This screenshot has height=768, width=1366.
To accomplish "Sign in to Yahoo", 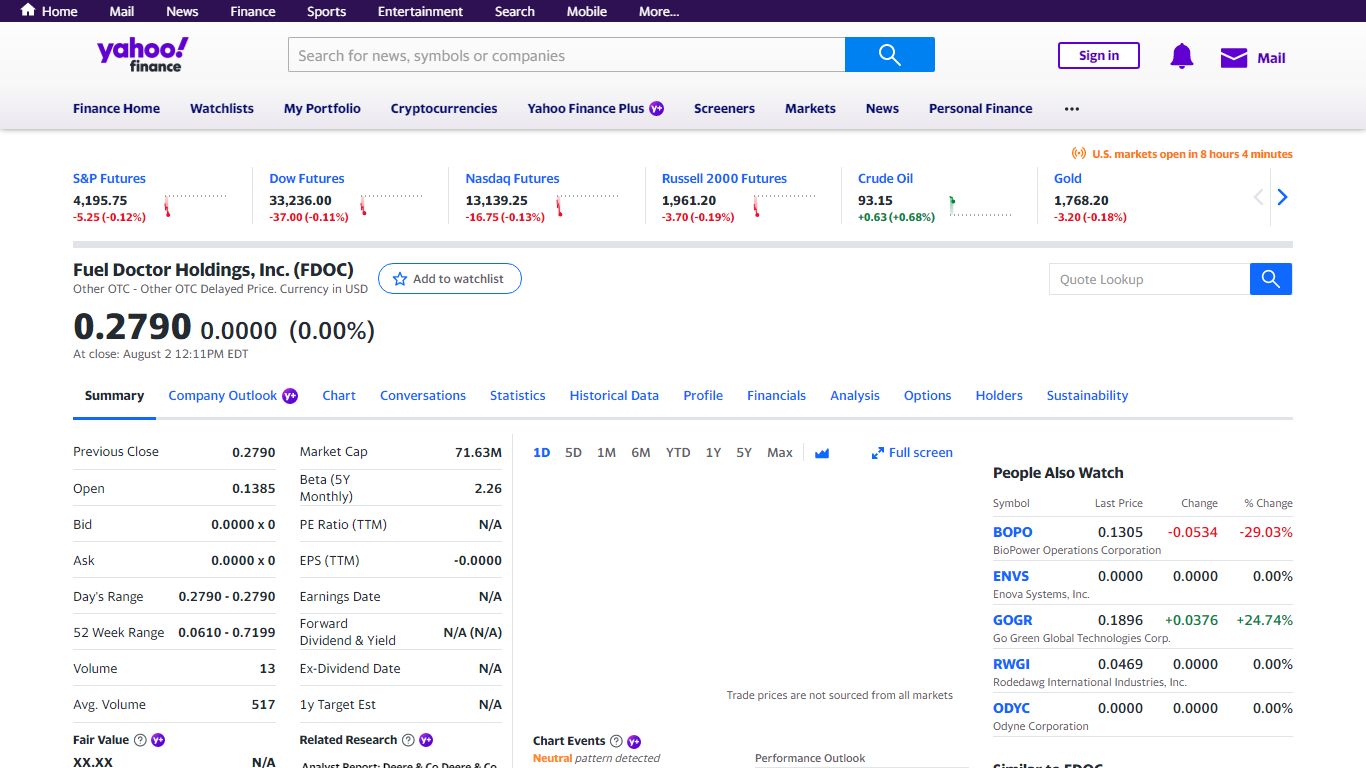I will tap(1098, 56).
